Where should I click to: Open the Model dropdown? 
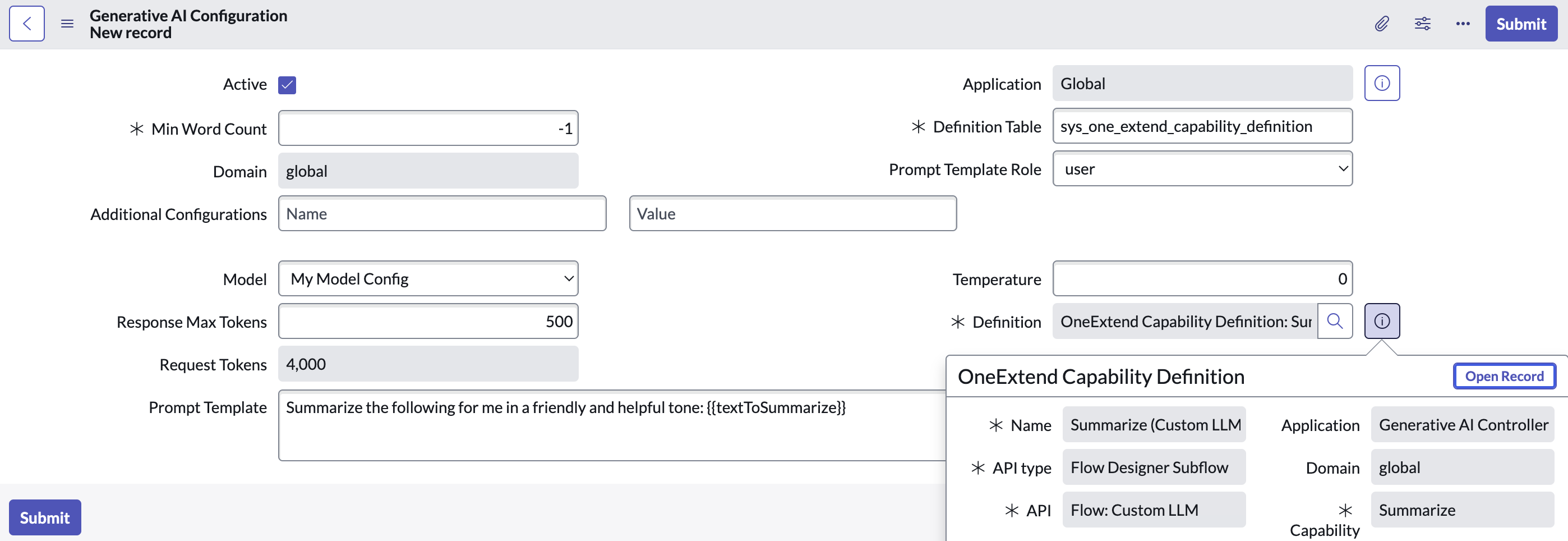pyautogui.click(x=428, y=278)
